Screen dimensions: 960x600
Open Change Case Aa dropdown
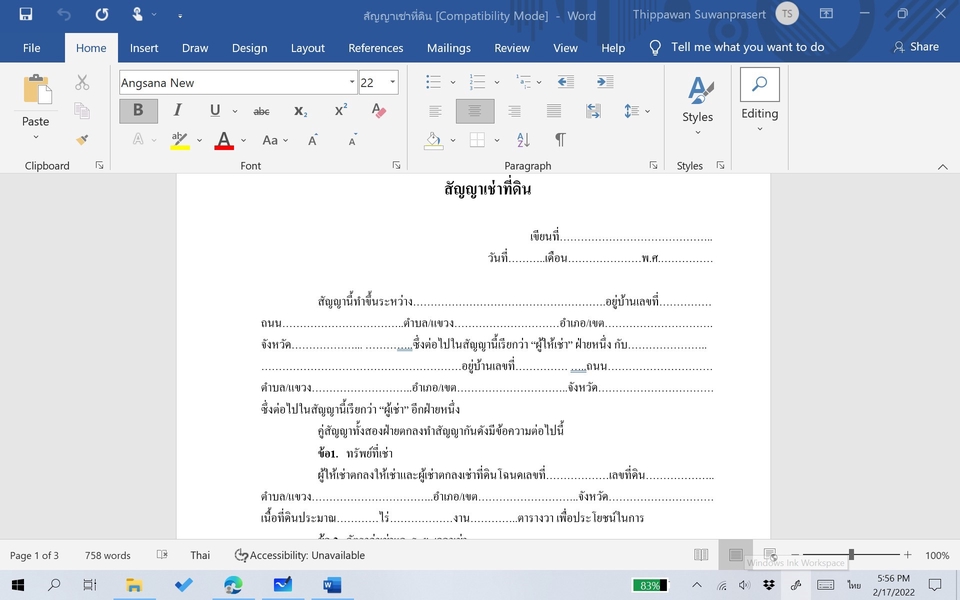click(275, 140)
